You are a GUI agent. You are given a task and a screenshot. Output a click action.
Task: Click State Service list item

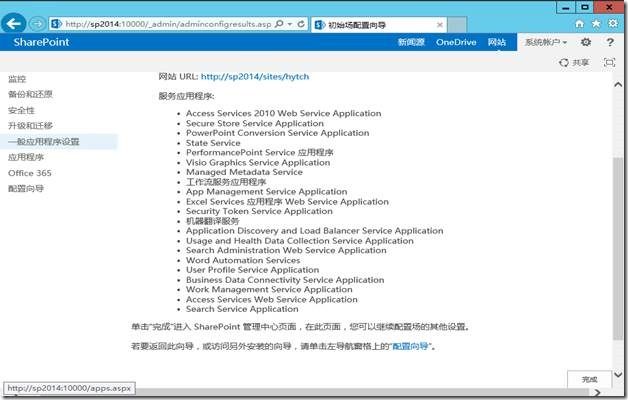pos(213,143)
